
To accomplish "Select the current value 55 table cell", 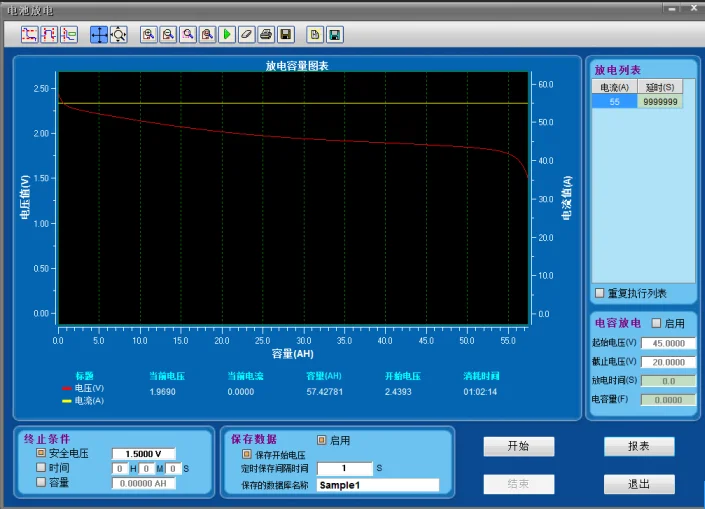I will [614, 101].
